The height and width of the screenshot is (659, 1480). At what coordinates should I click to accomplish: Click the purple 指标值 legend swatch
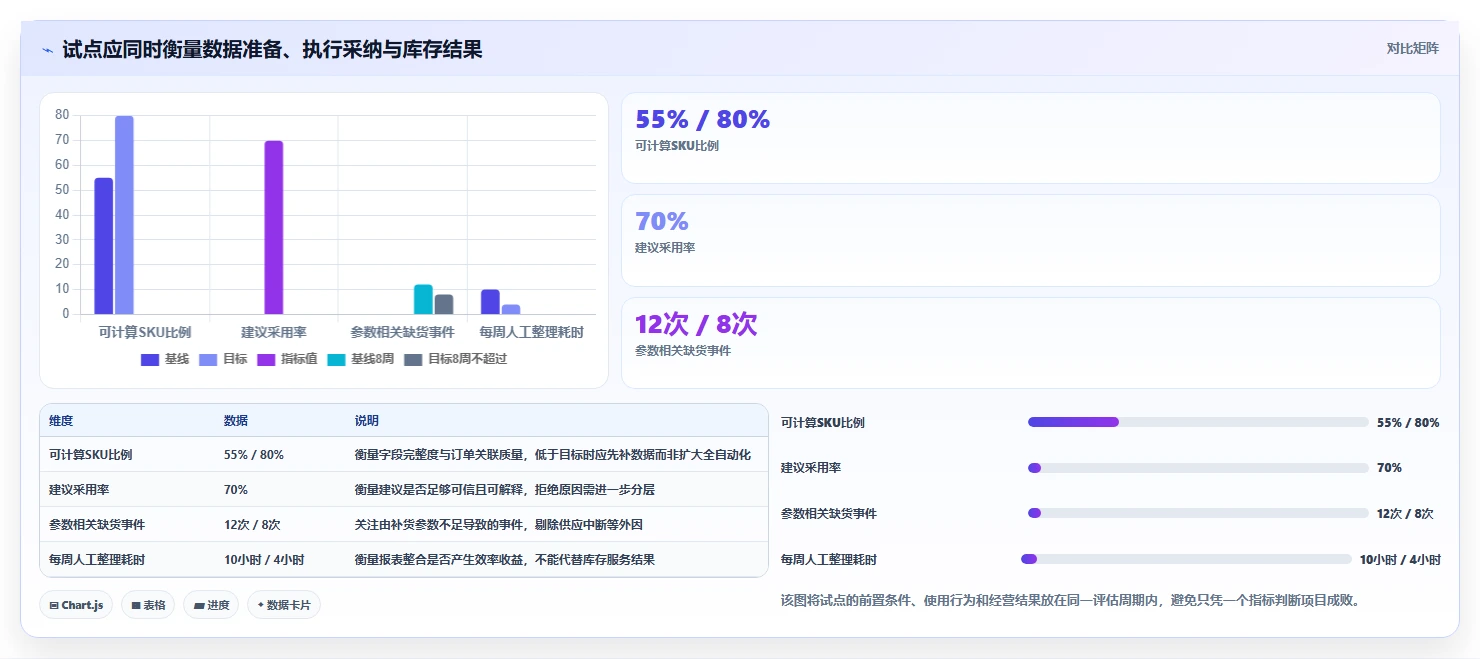266,359
